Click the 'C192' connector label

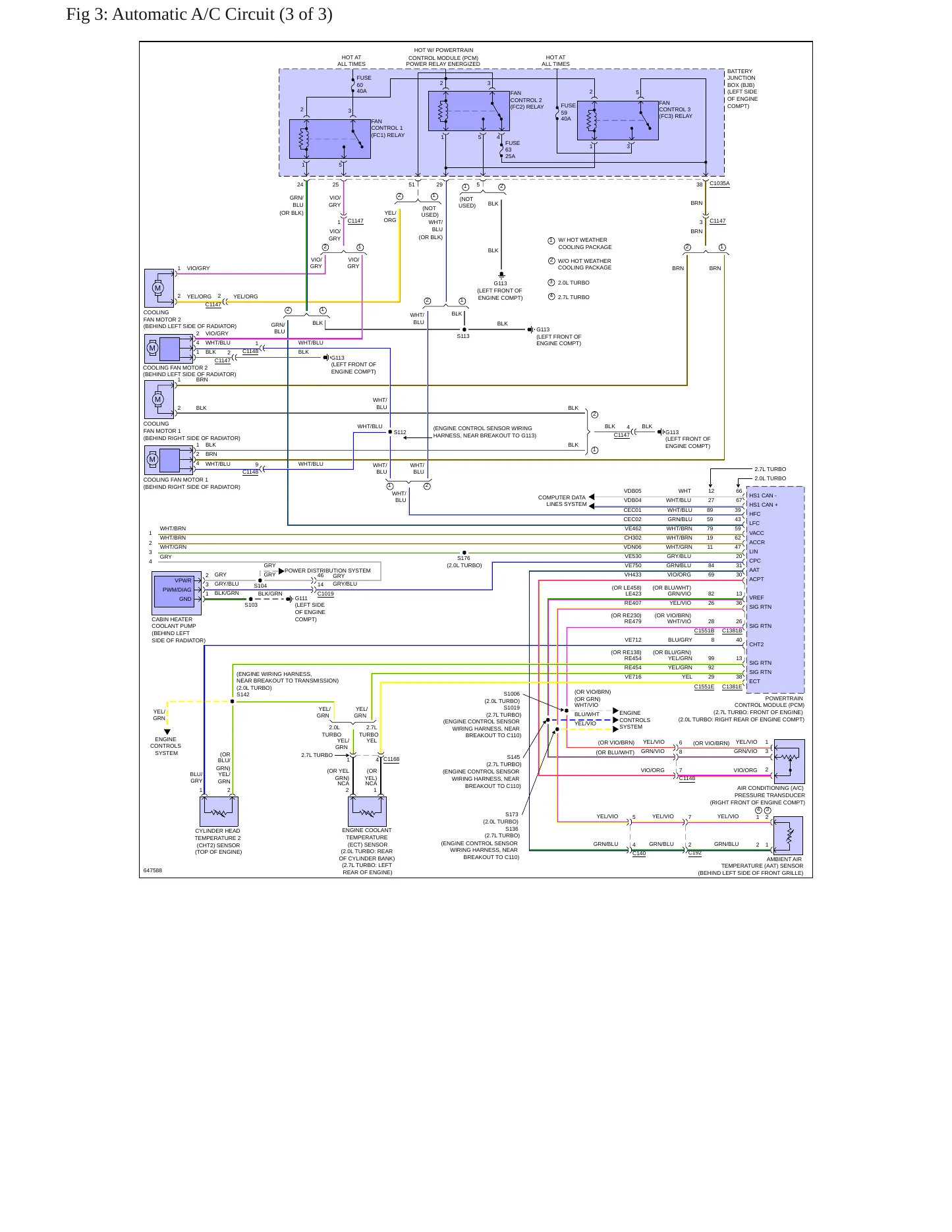pos(694,853)
